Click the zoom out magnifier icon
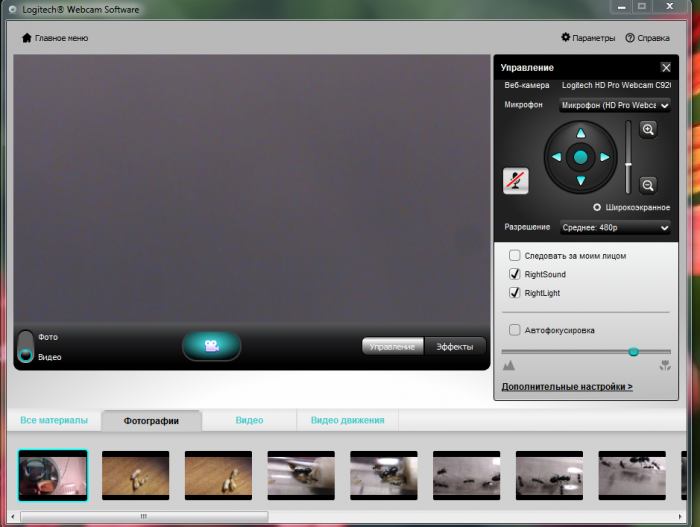Viewport: 700px width, 527px height. point(648,185)
